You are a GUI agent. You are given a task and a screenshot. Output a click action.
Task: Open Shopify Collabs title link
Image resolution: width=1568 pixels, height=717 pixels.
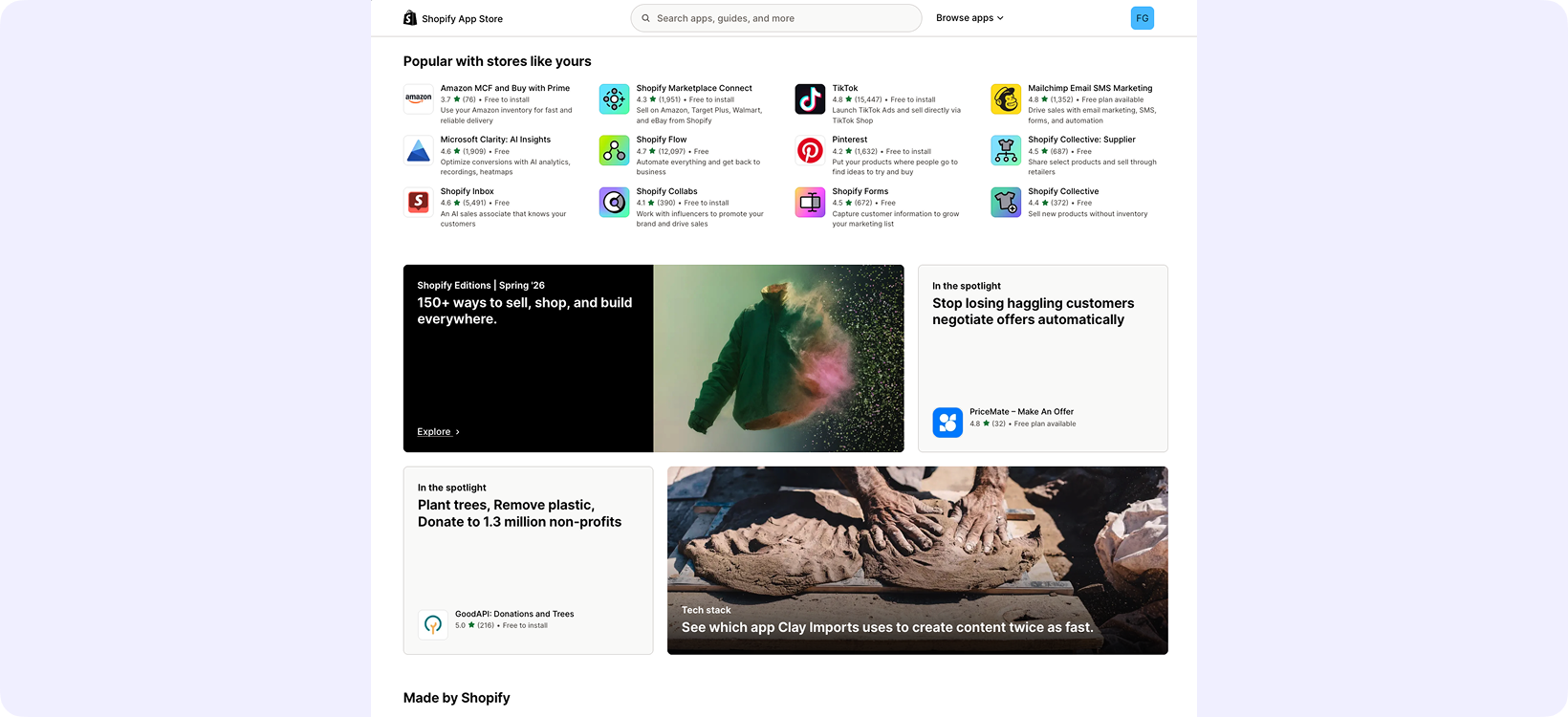[667, 191]
